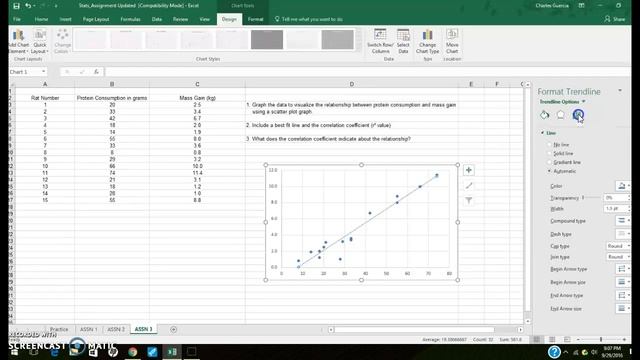Open the Cap type Round dropdown

(x=618, y=246)
